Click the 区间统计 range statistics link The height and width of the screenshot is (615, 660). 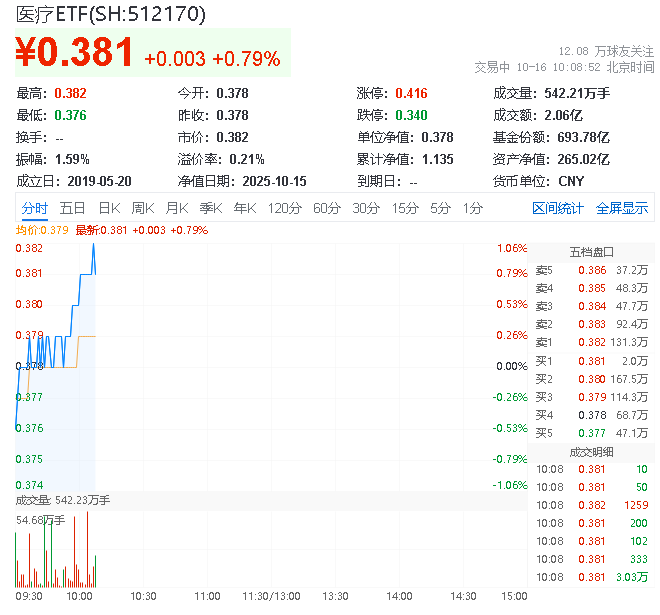coord(558,208)
